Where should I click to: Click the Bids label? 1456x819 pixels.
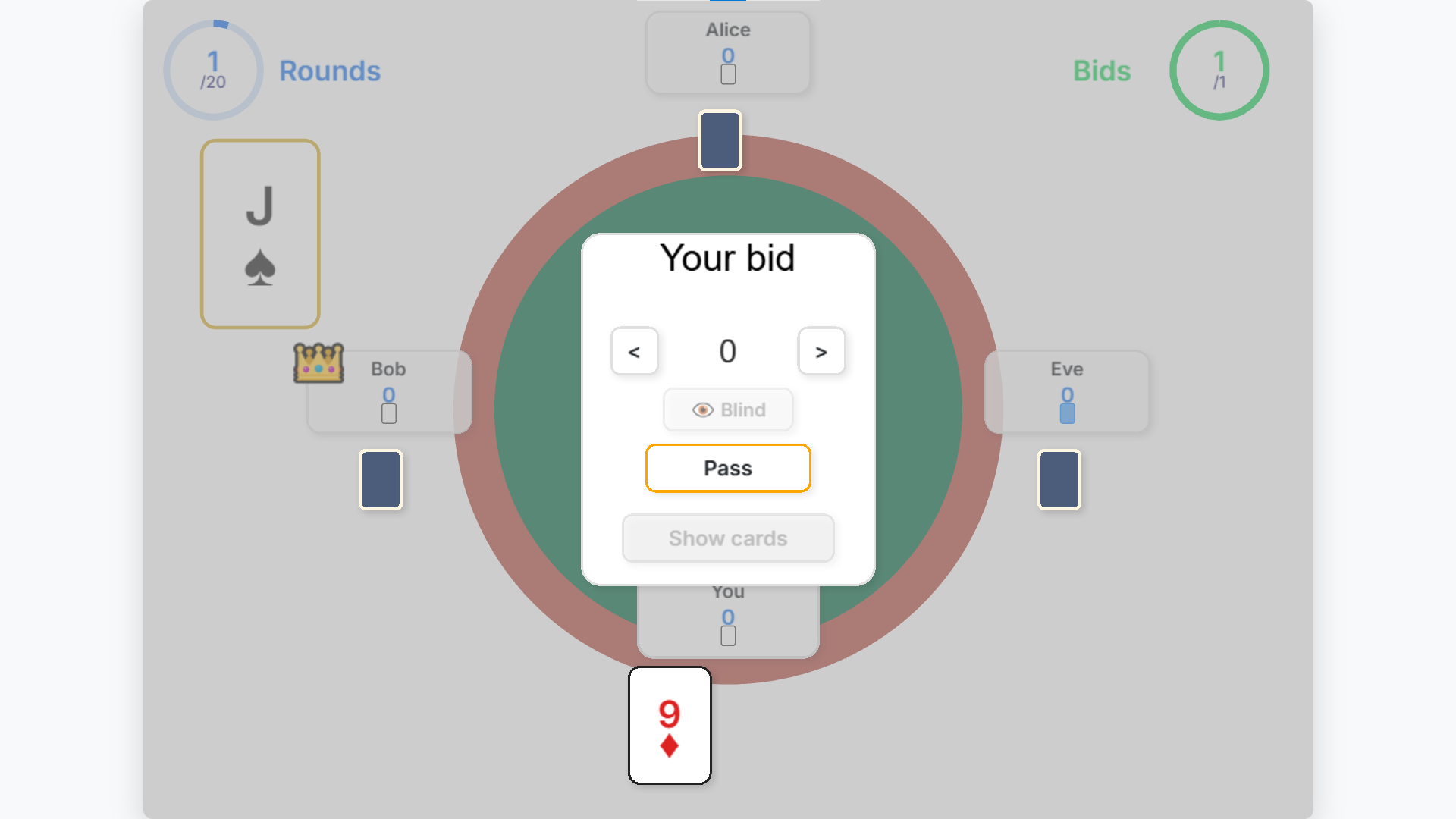pyautogui.click(x=1102, y=71)
